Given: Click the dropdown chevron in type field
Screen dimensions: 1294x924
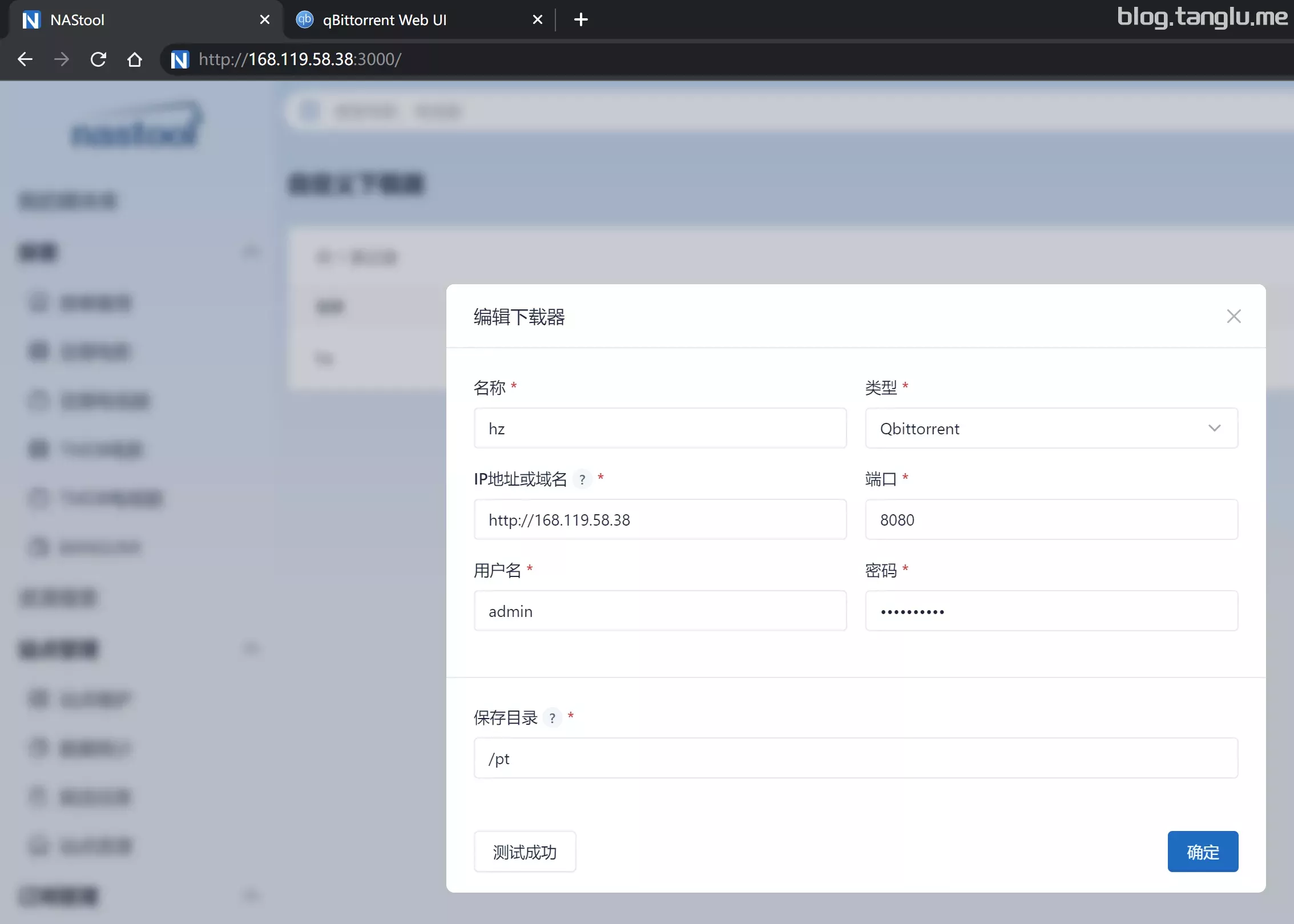Looking at the screenshot, I should 1214,428.
